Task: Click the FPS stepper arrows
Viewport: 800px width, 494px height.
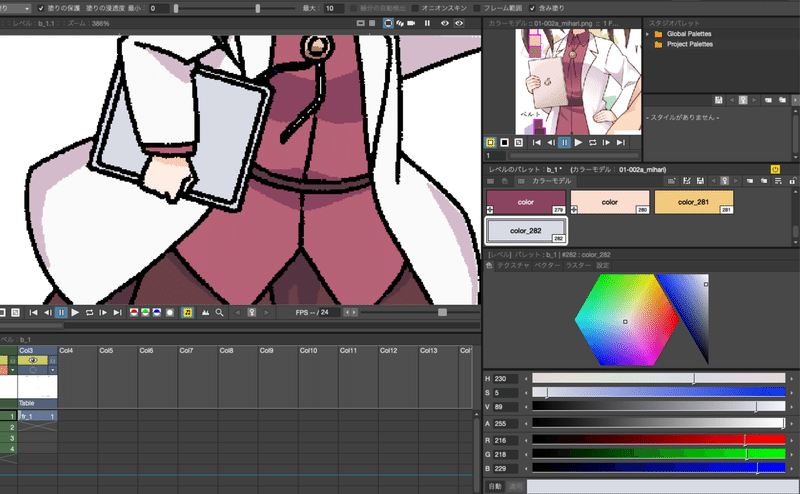Action: point(351,312)
